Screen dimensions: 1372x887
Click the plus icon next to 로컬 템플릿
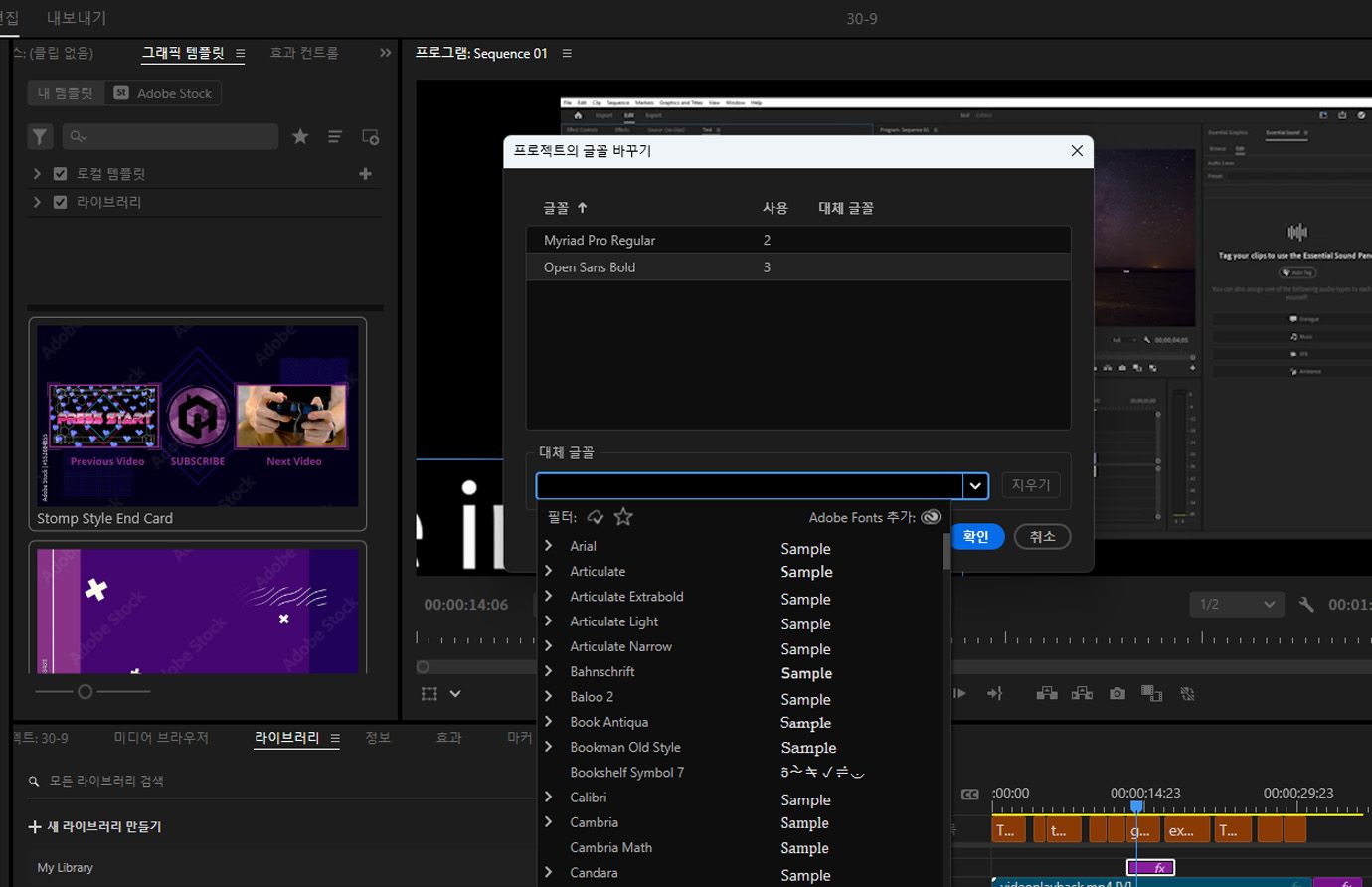[365, 174]
